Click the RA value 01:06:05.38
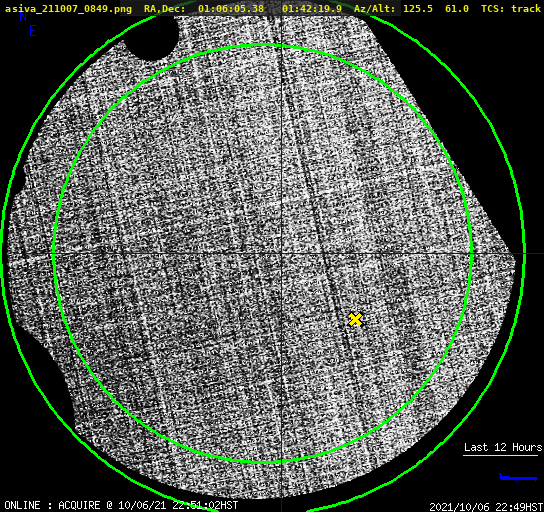 231,9
